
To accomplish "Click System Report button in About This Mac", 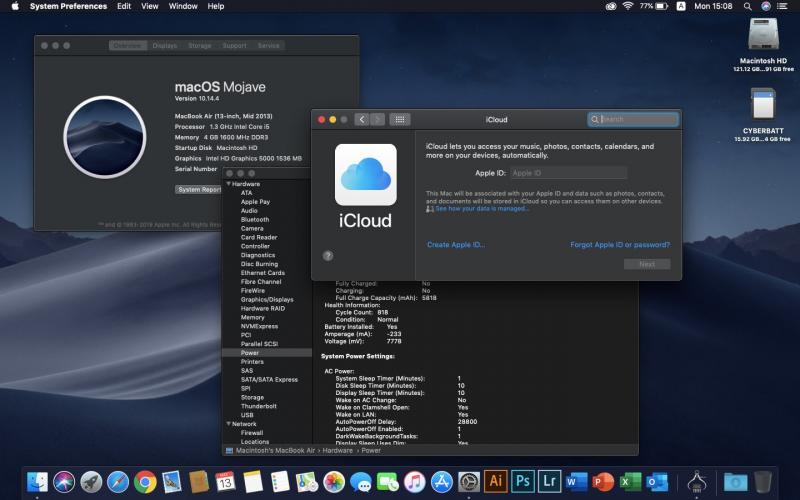I will pyautogui.click(x=198, y=189).
